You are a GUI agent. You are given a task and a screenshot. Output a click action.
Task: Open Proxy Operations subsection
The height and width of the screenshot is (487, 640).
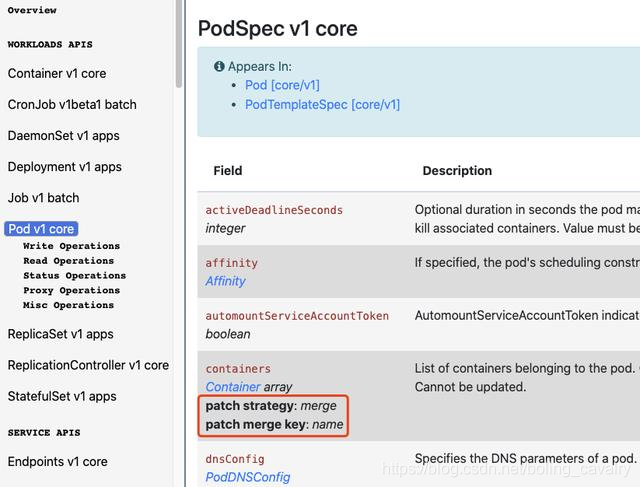pos(71,290)
